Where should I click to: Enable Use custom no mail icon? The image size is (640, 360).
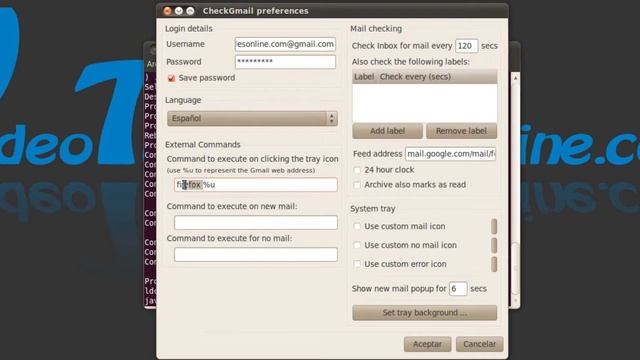tap(357, 245)
